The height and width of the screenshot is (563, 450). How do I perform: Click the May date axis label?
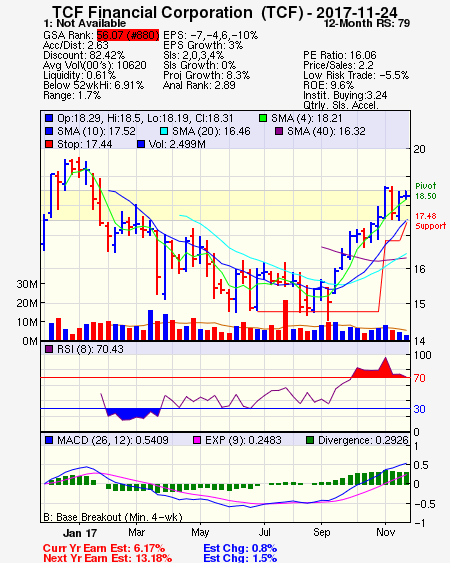tap(200, 532)
